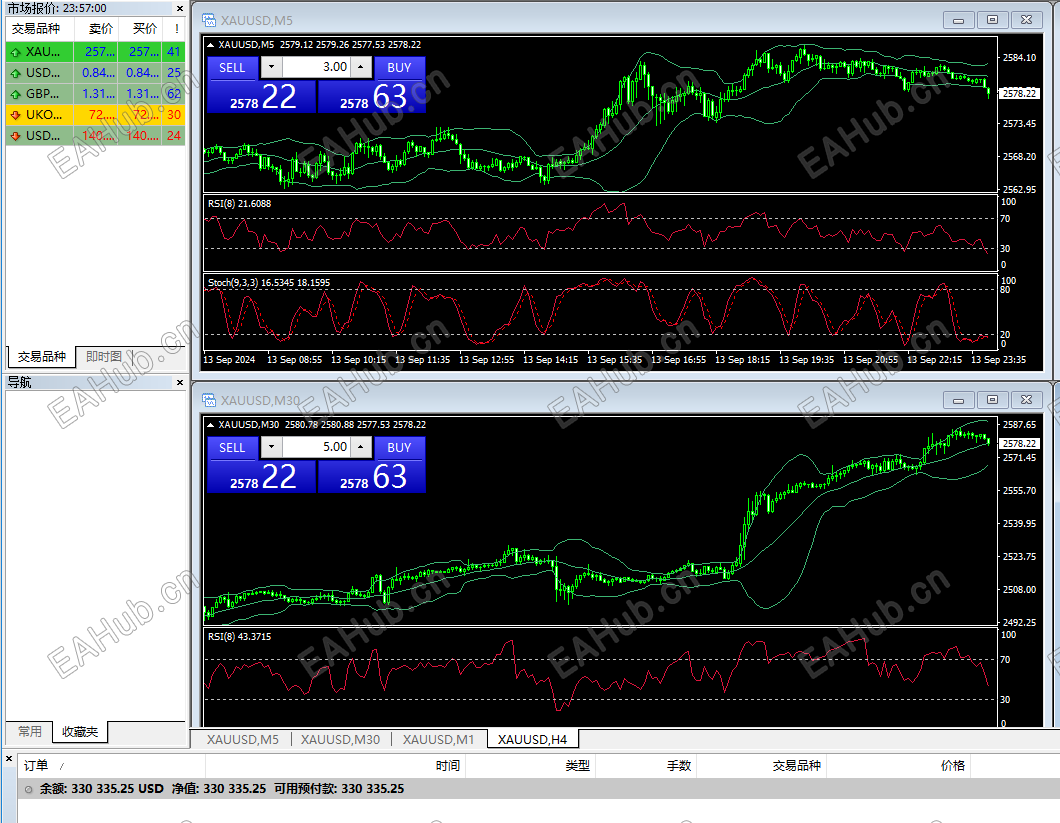Click the up-arrow icon on the GBP row

16,94
